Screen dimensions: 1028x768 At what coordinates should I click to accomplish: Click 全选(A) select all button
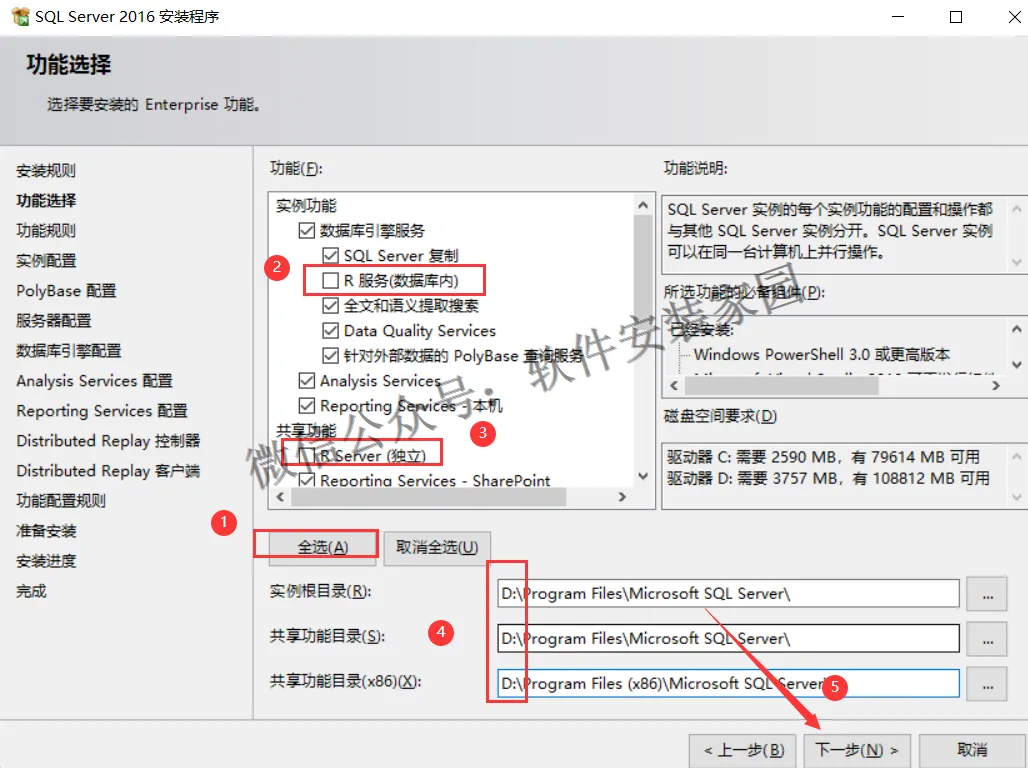pos(323,547)
